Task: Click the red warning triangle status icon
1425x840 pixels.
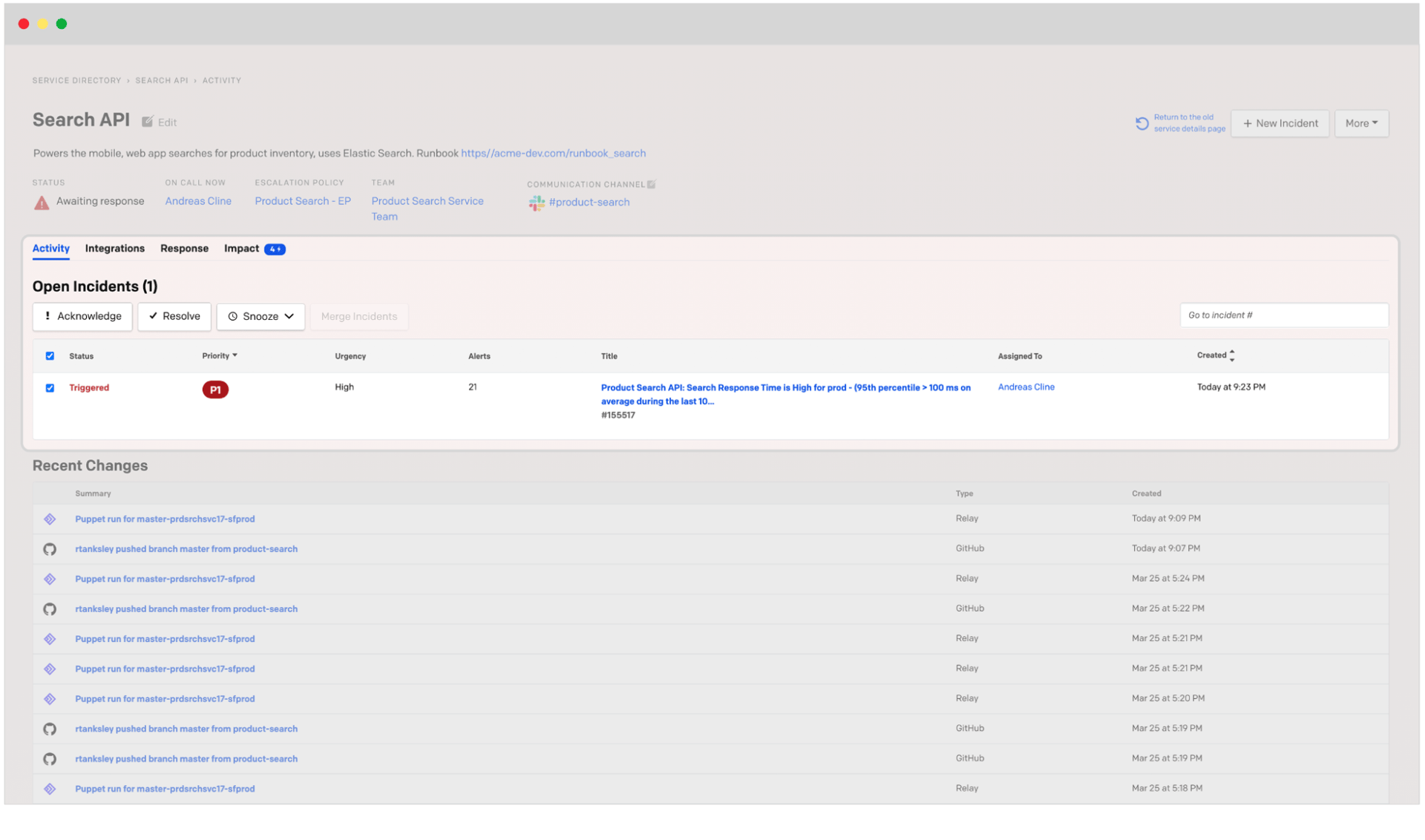Action: pos(42,203)
